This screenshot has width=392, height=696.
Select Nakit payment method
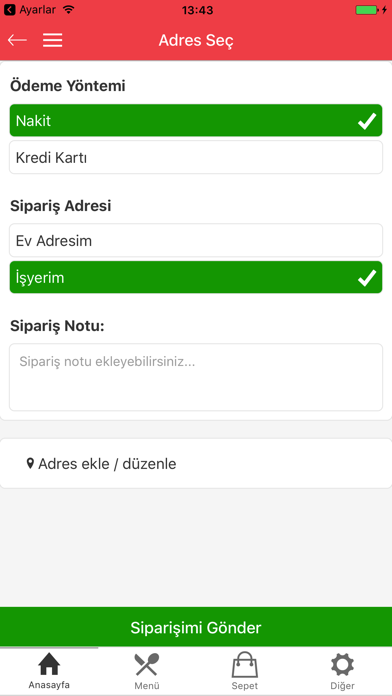coord(196,120)
